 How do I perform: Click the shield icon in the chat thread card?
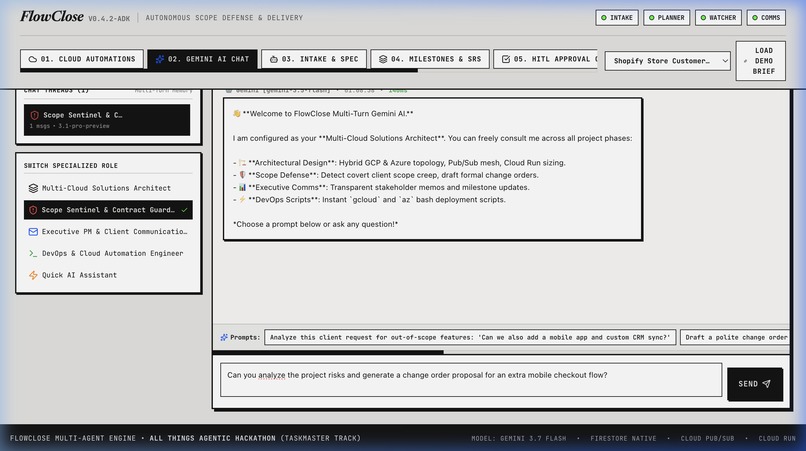[x=34, y=115]
